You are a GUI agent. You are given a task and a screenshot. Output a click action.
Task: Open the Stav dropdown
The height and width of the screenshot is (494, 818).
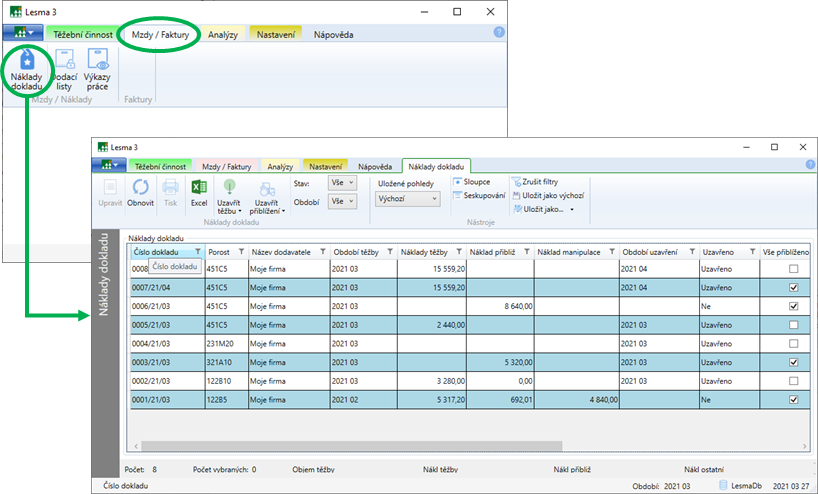tap(343, 183)
